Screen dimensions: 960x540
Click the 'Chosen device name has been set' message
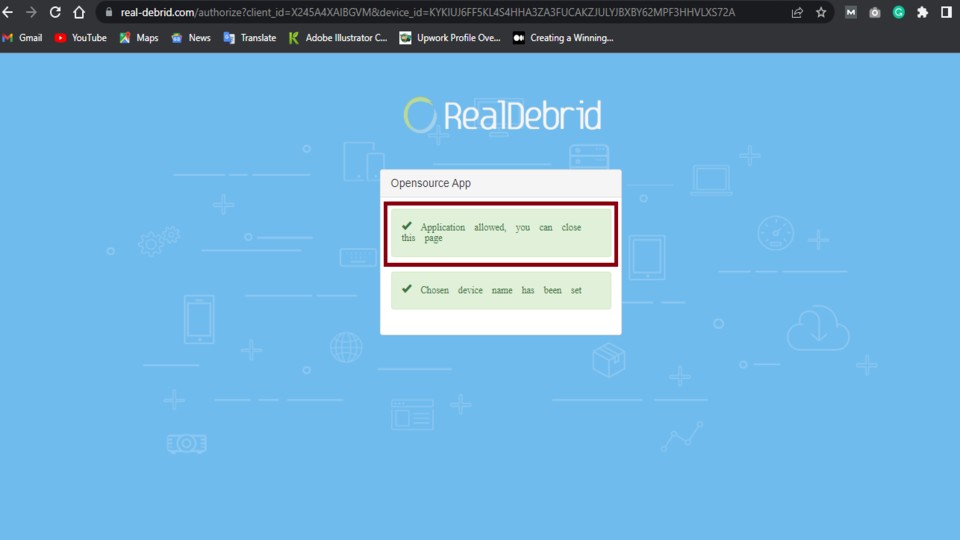(501, 290)
